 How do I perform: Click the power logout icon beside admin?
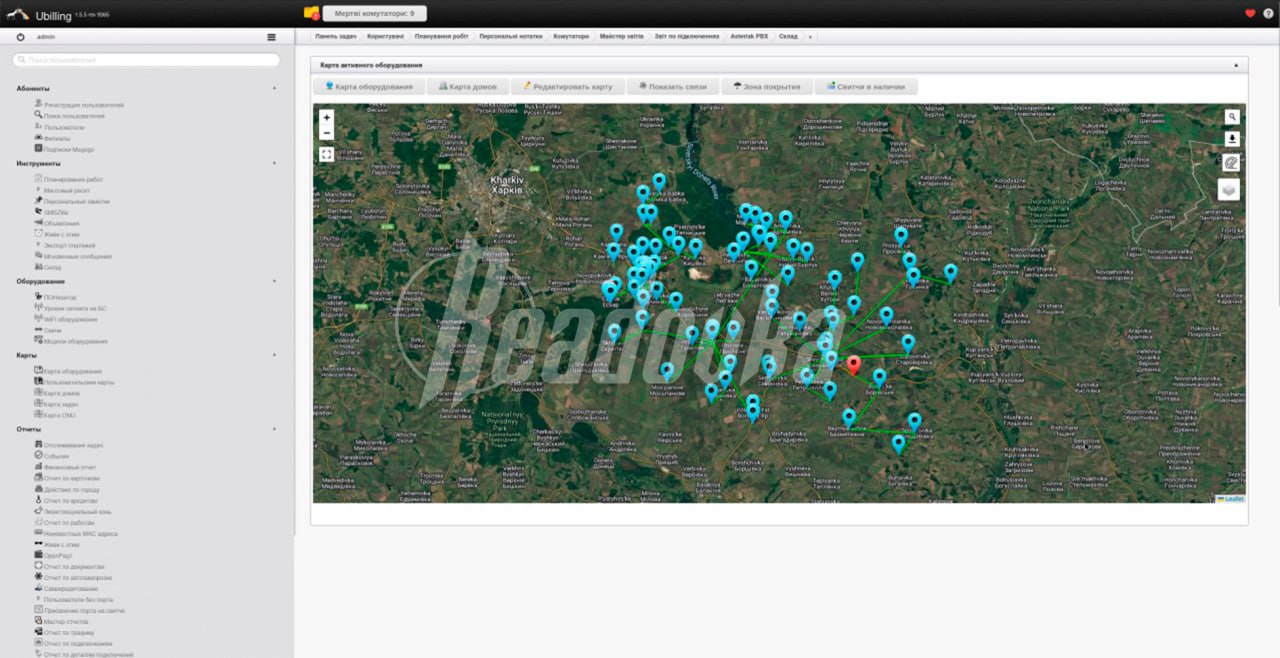(21, 37)
